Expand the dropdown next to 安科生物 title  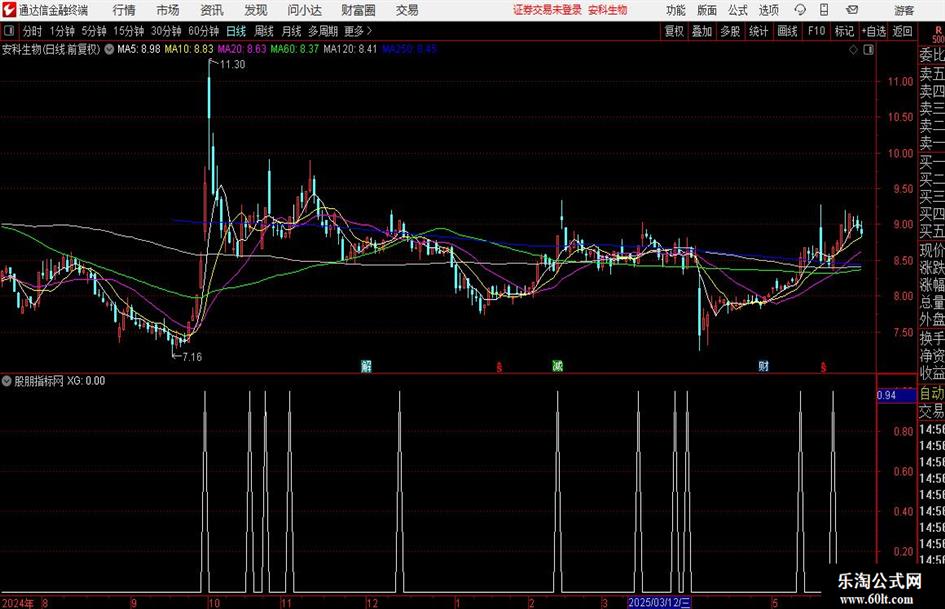coord(109,49)
